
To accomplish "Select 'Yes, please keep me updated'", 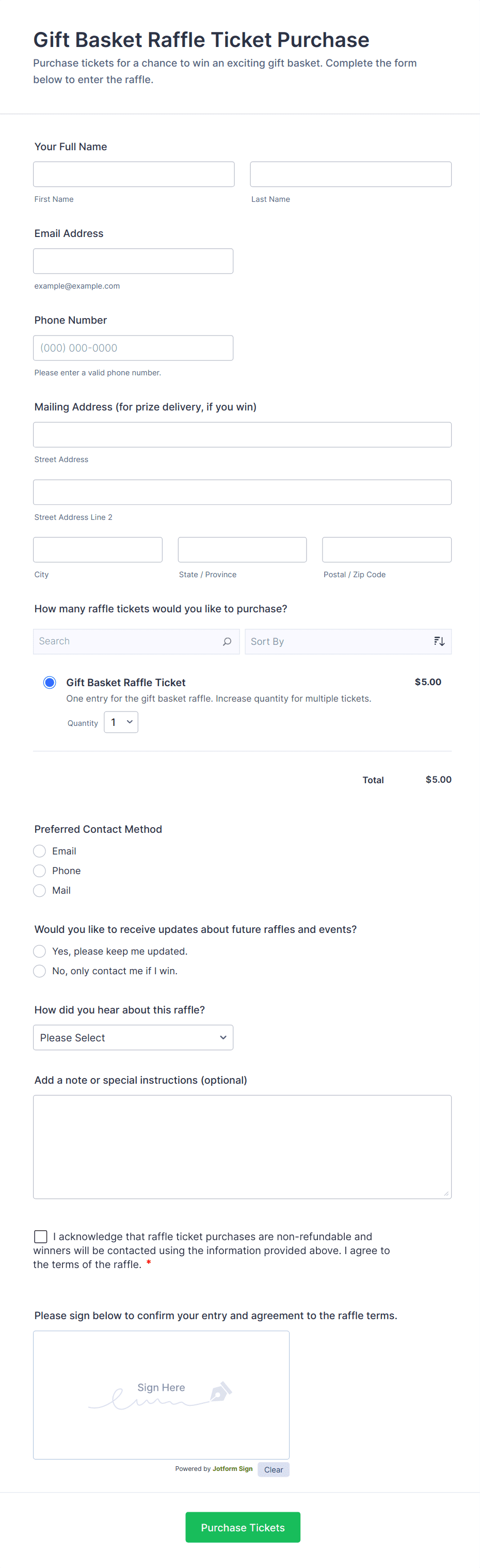I will tap(40, 952).
